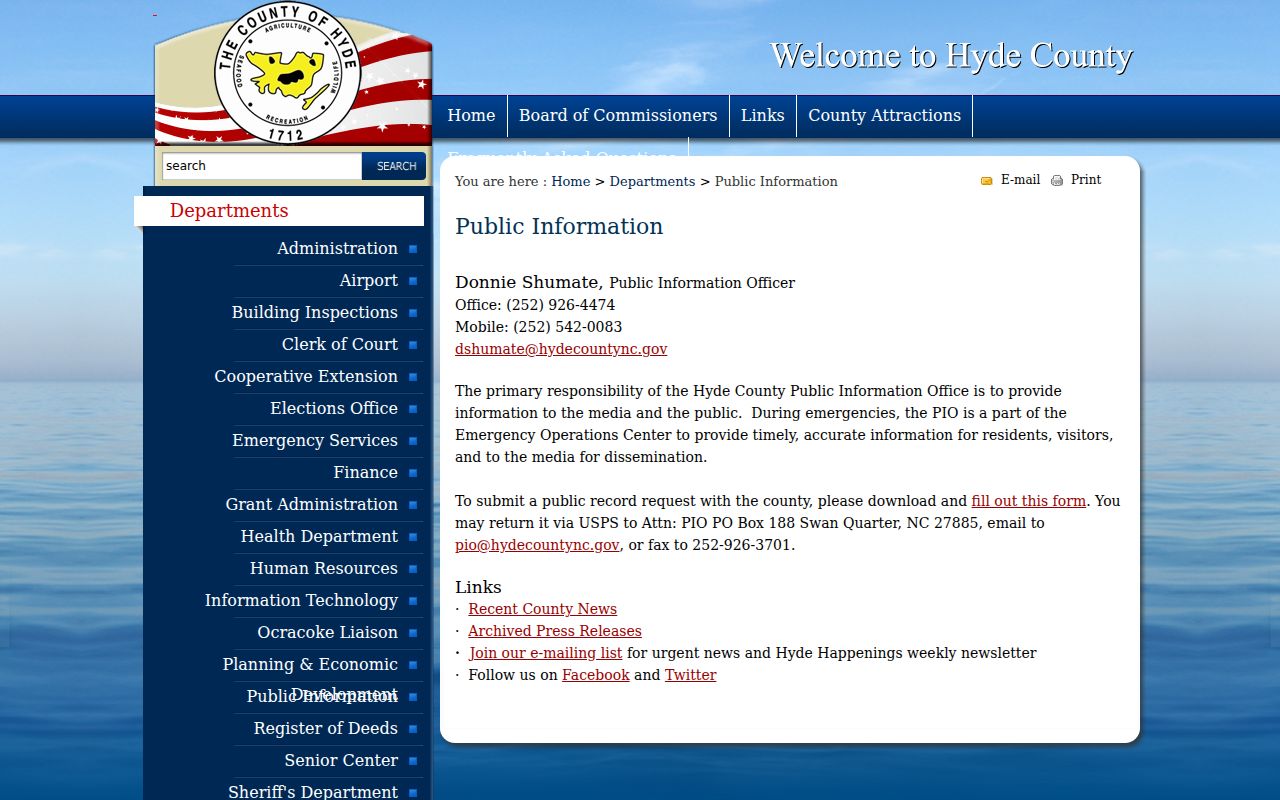Click into the search text field

(x=262, y=166)
